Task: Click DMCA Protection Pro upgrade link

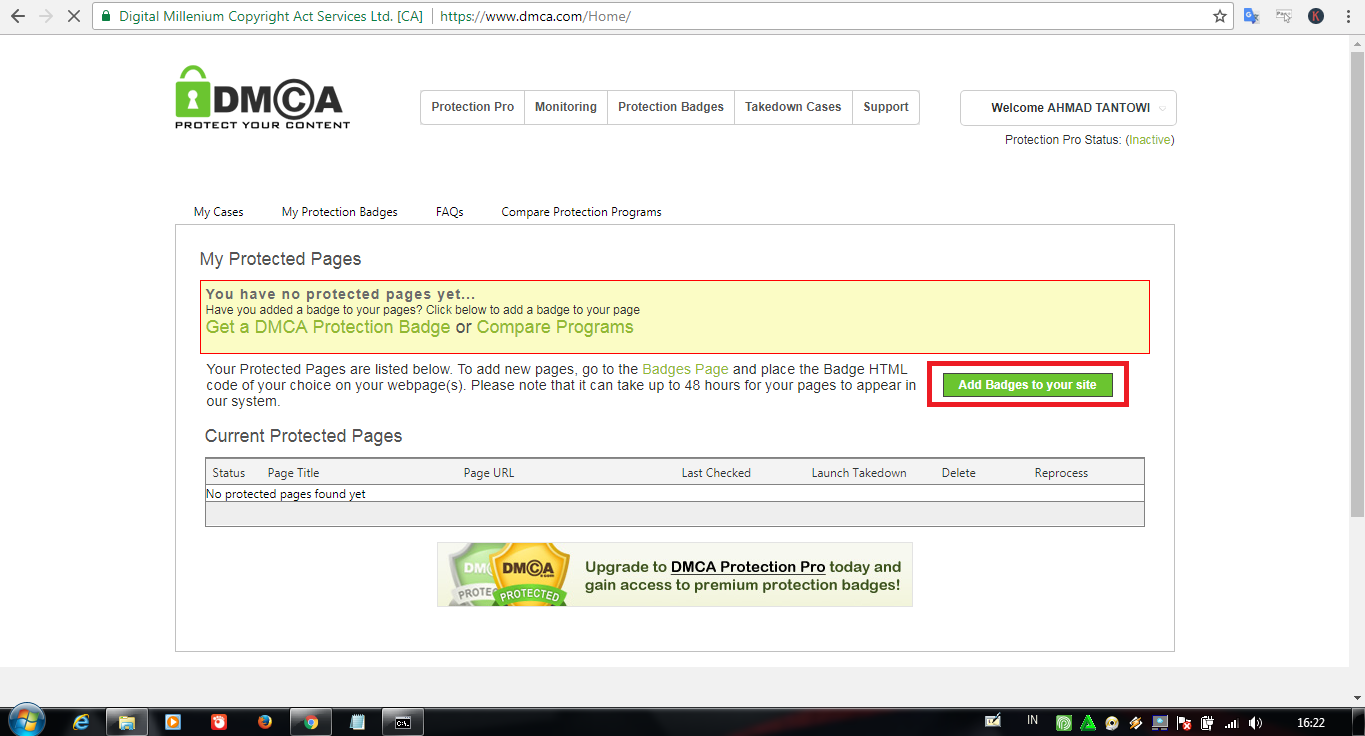Action: (x=748, y=567)
